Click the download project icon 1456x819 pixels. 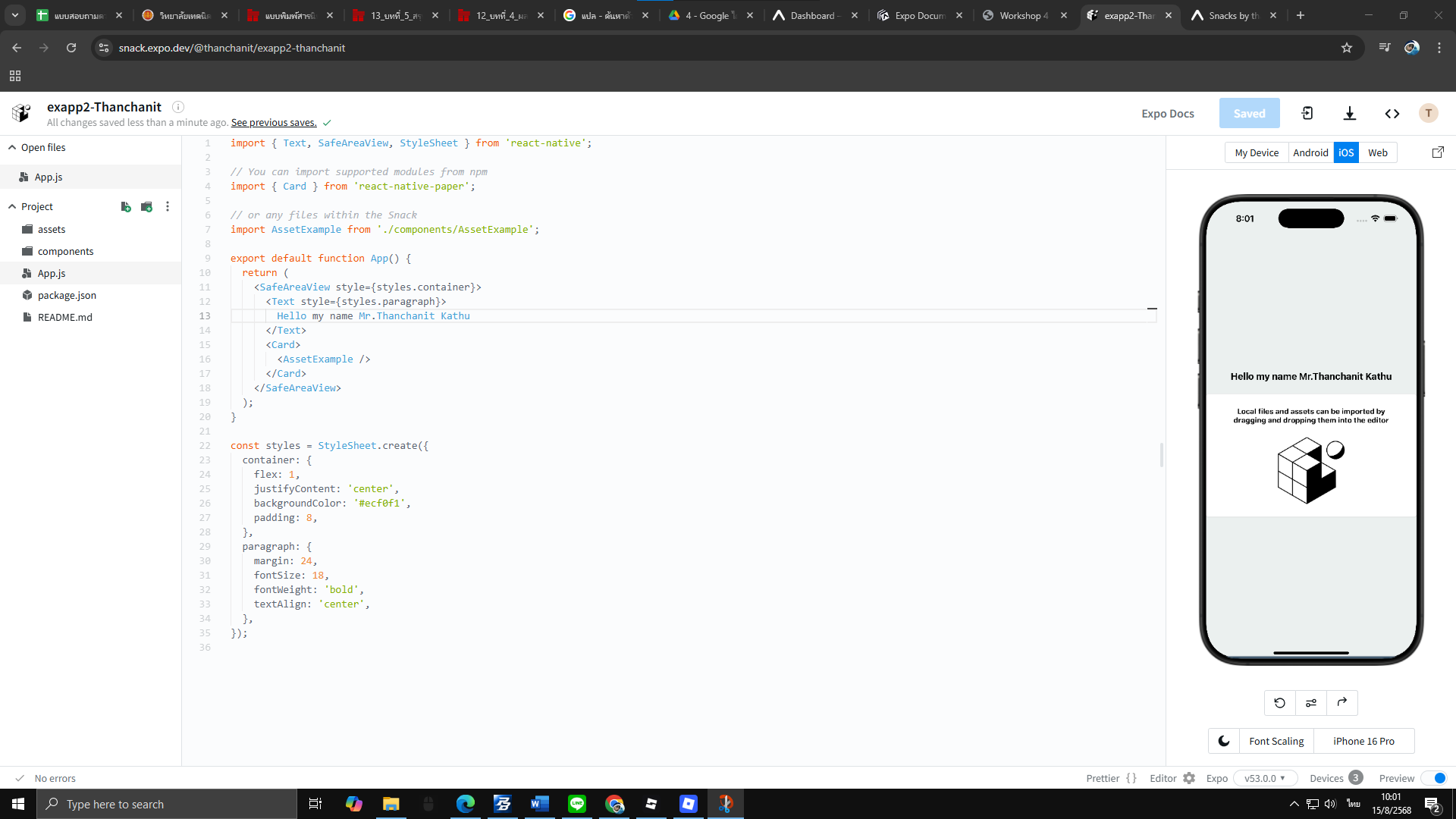(x=1350, y=113)
